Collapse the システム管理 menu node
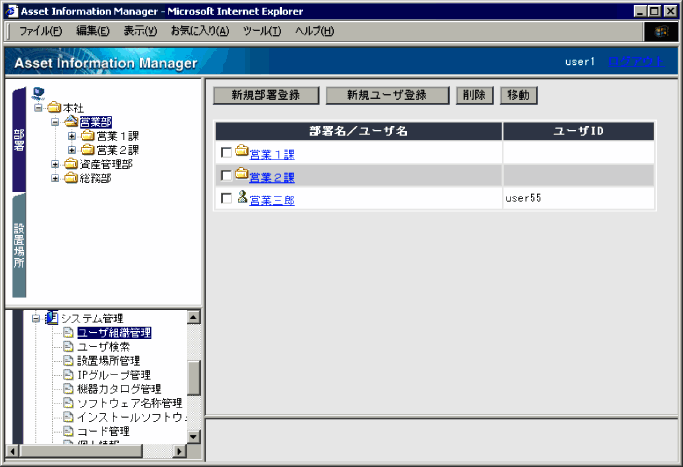The height and width of the screenshot is (467, 683). coord(36,318)
